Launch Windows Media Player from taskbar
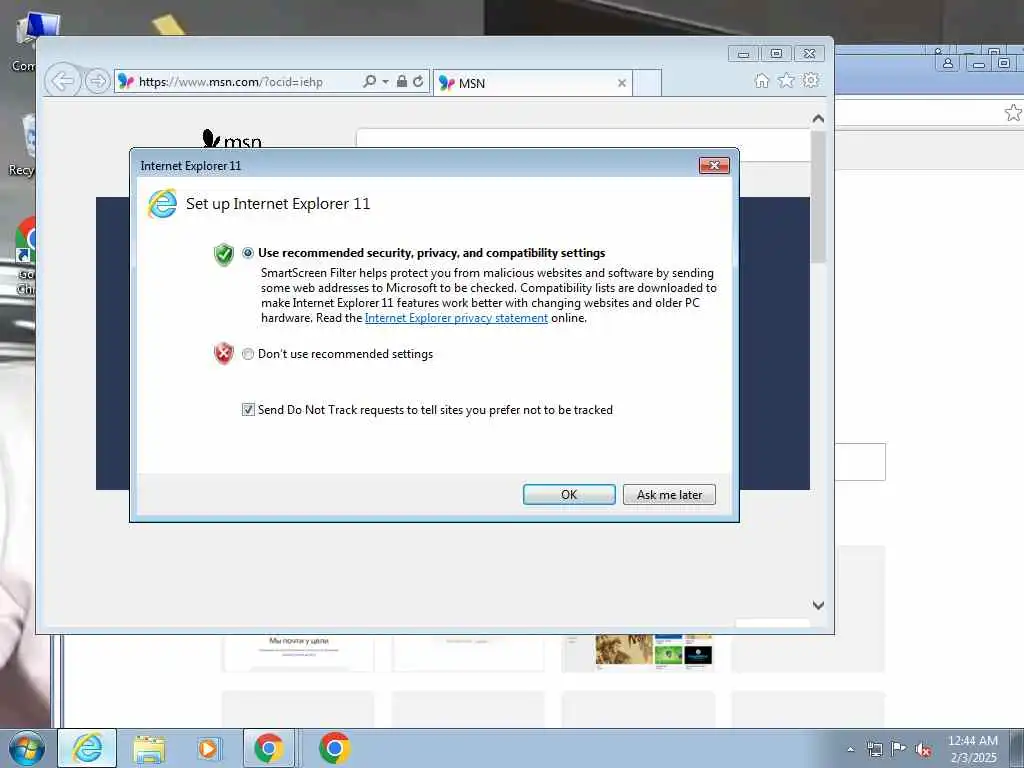This screenshot has height=768, width=1024. tap(209, 748)
